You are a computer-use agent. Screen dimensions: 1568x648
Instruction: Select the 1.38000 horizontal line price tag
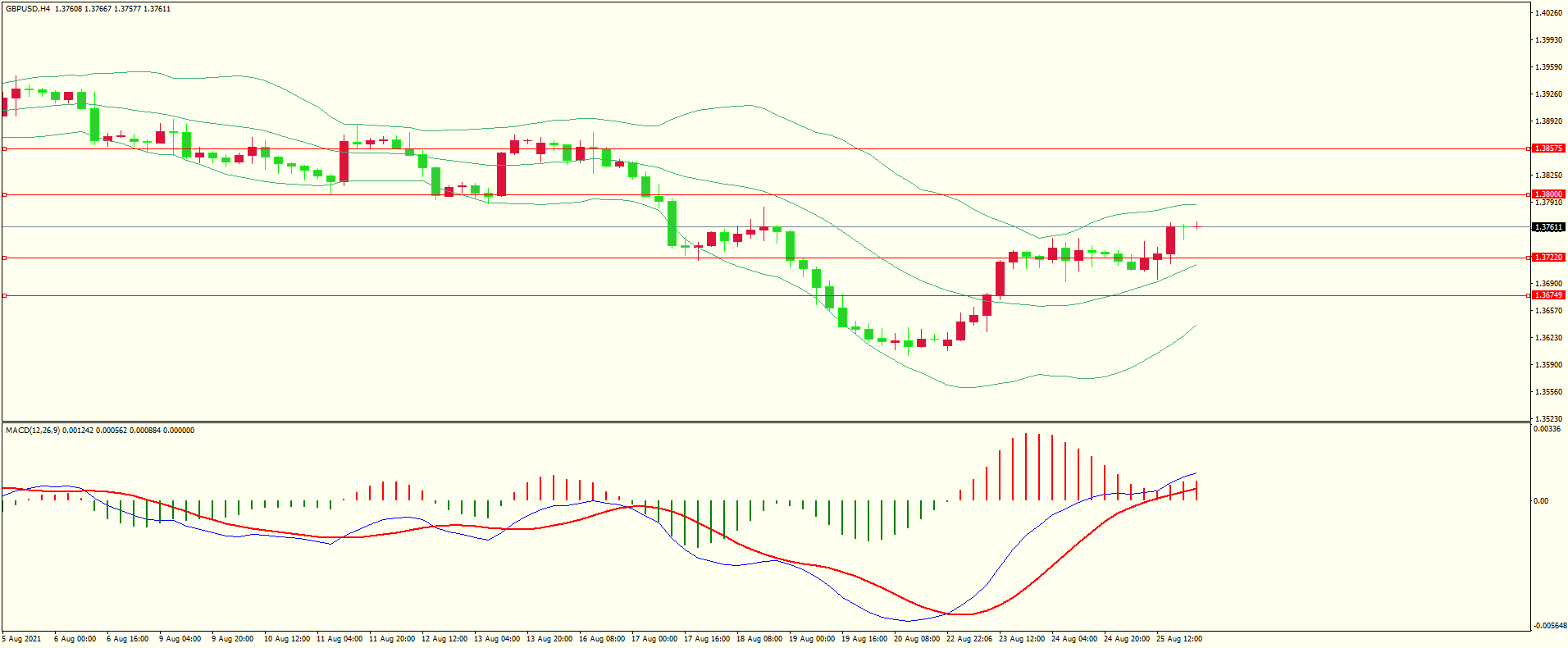pyautogui.click(x=1549, y=194)
